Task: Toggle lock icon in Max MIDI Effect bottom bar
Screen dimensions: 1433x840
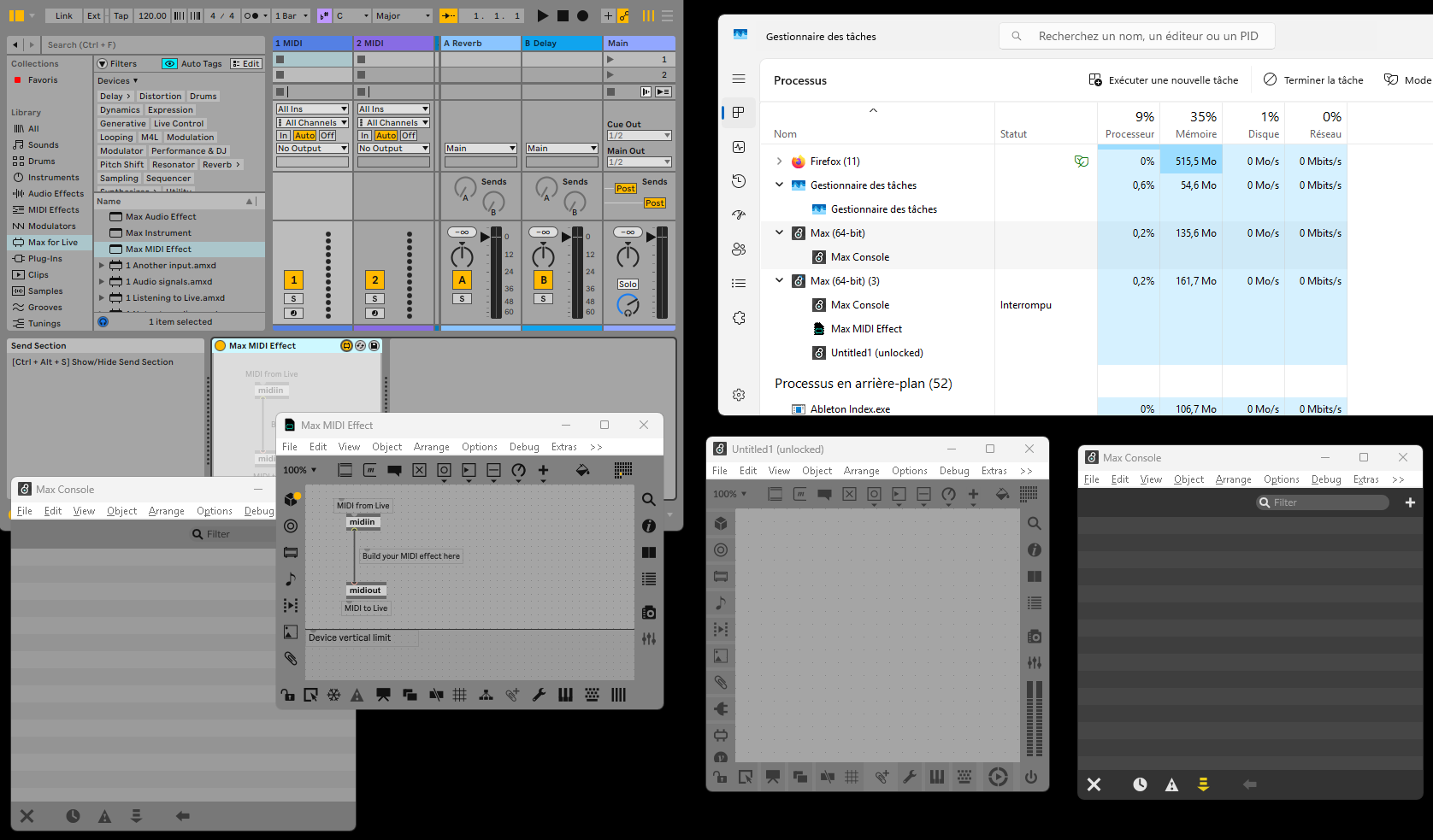Action: point(288,695)
